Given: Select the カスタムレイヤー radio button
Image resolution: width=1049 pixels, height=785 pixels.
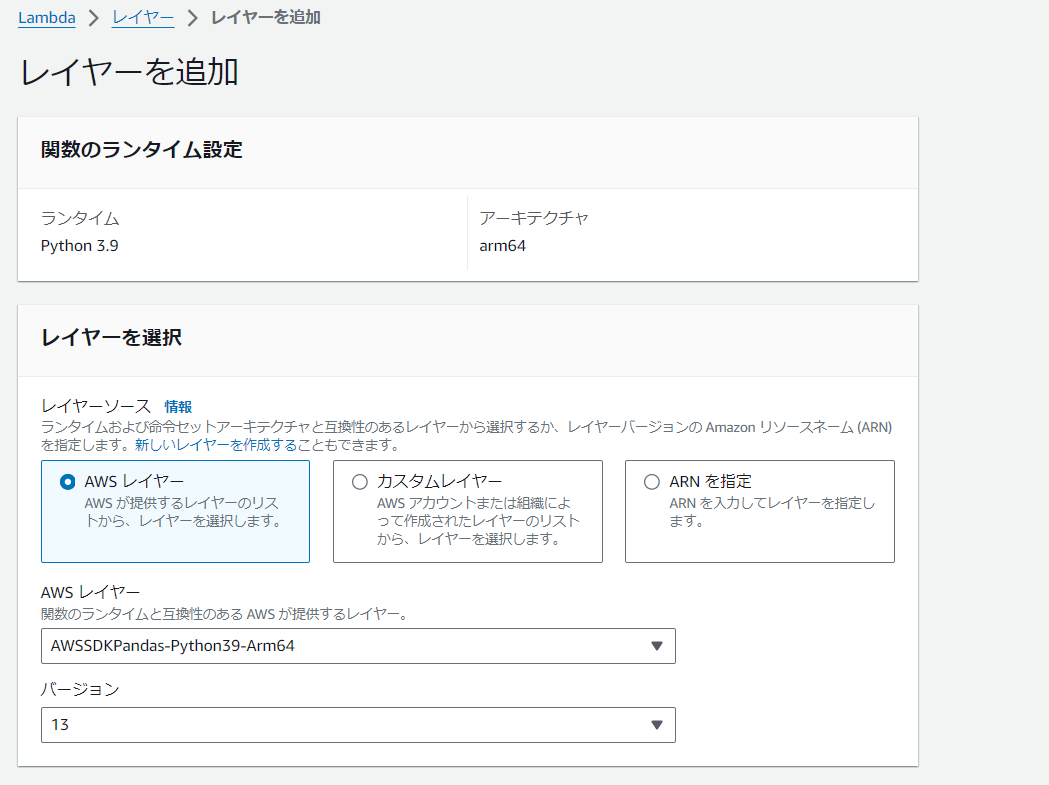Looking at the screenshot, I should coord(360,481).
